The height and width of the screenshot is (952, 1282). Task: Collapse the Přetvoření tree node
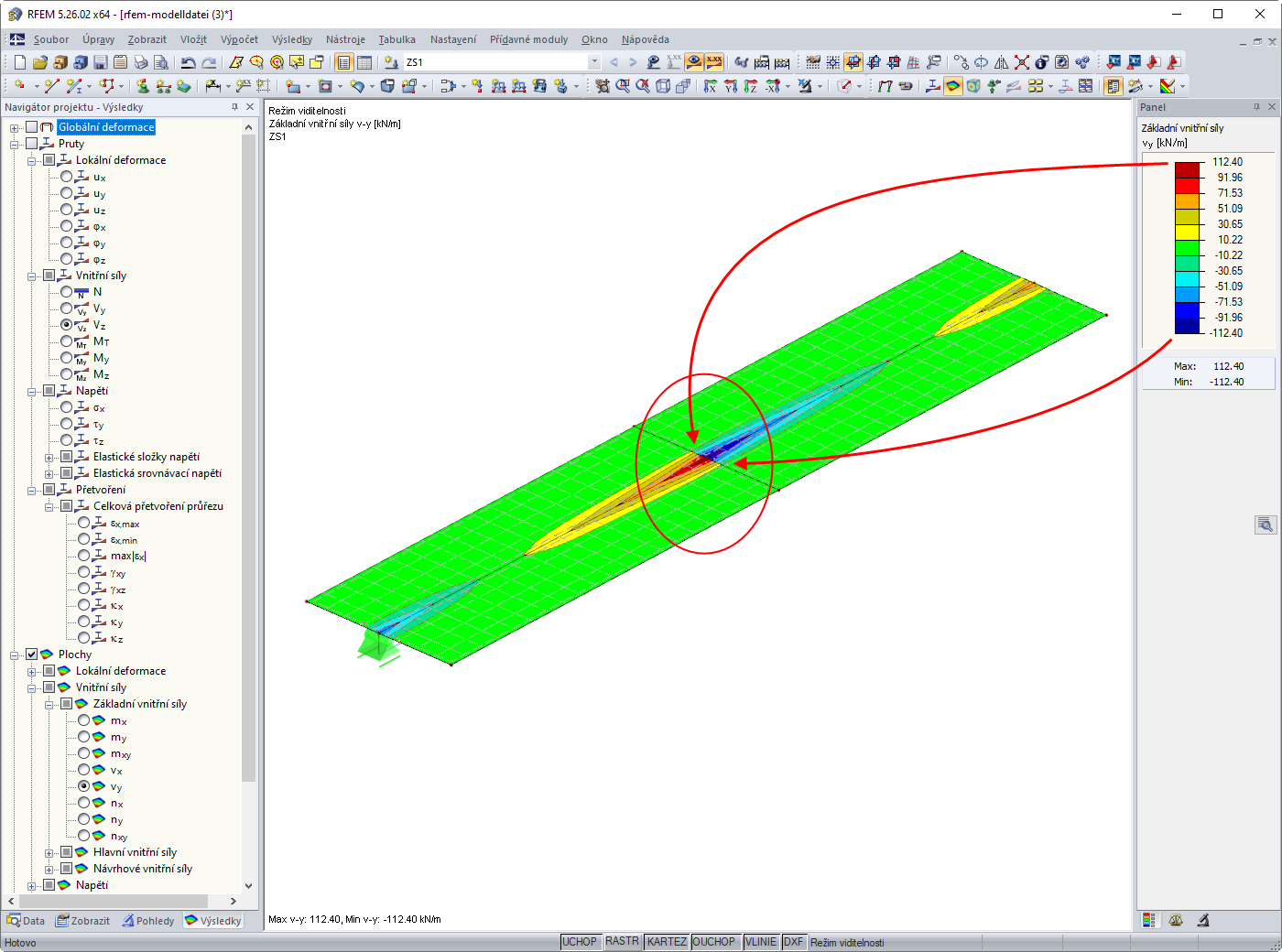[x=32, y=490]
